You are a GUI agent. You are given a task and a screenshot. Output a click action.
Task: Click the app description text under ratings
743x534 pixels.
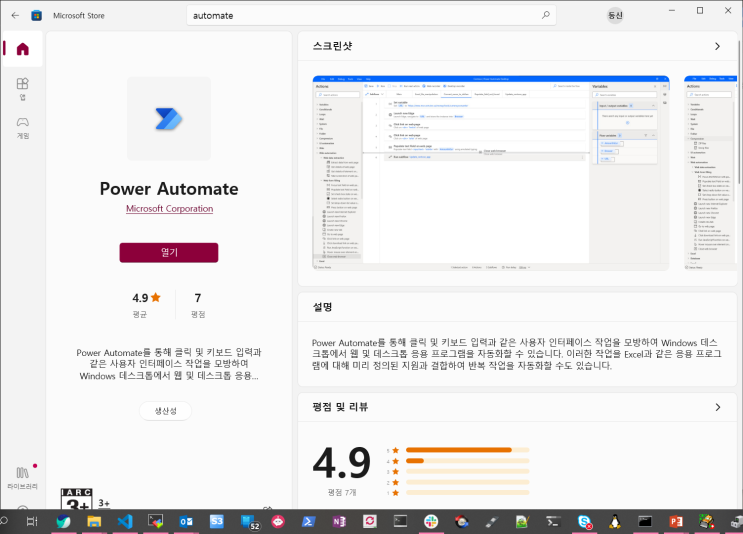169,364
